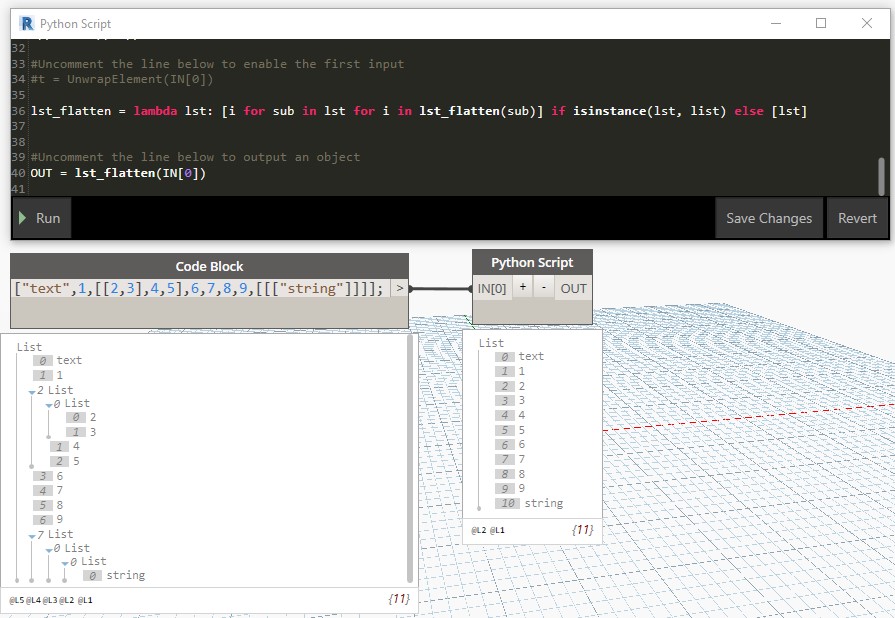
Task: Minimize the Python Script editor window
Action: (776, 23)
